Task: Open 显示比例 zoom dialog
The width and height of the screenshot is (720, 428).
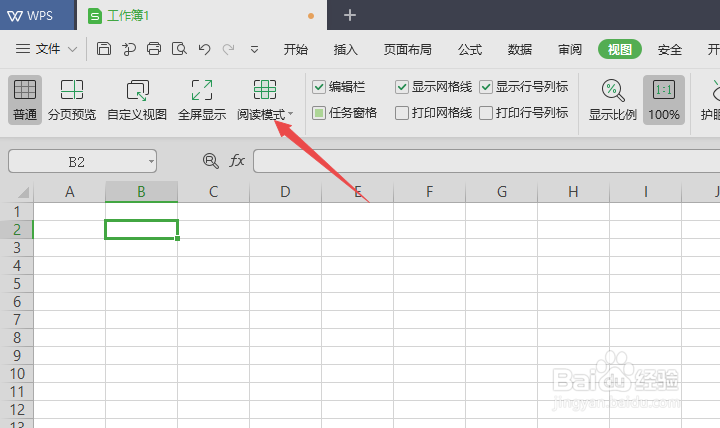Action: (613, 100)
